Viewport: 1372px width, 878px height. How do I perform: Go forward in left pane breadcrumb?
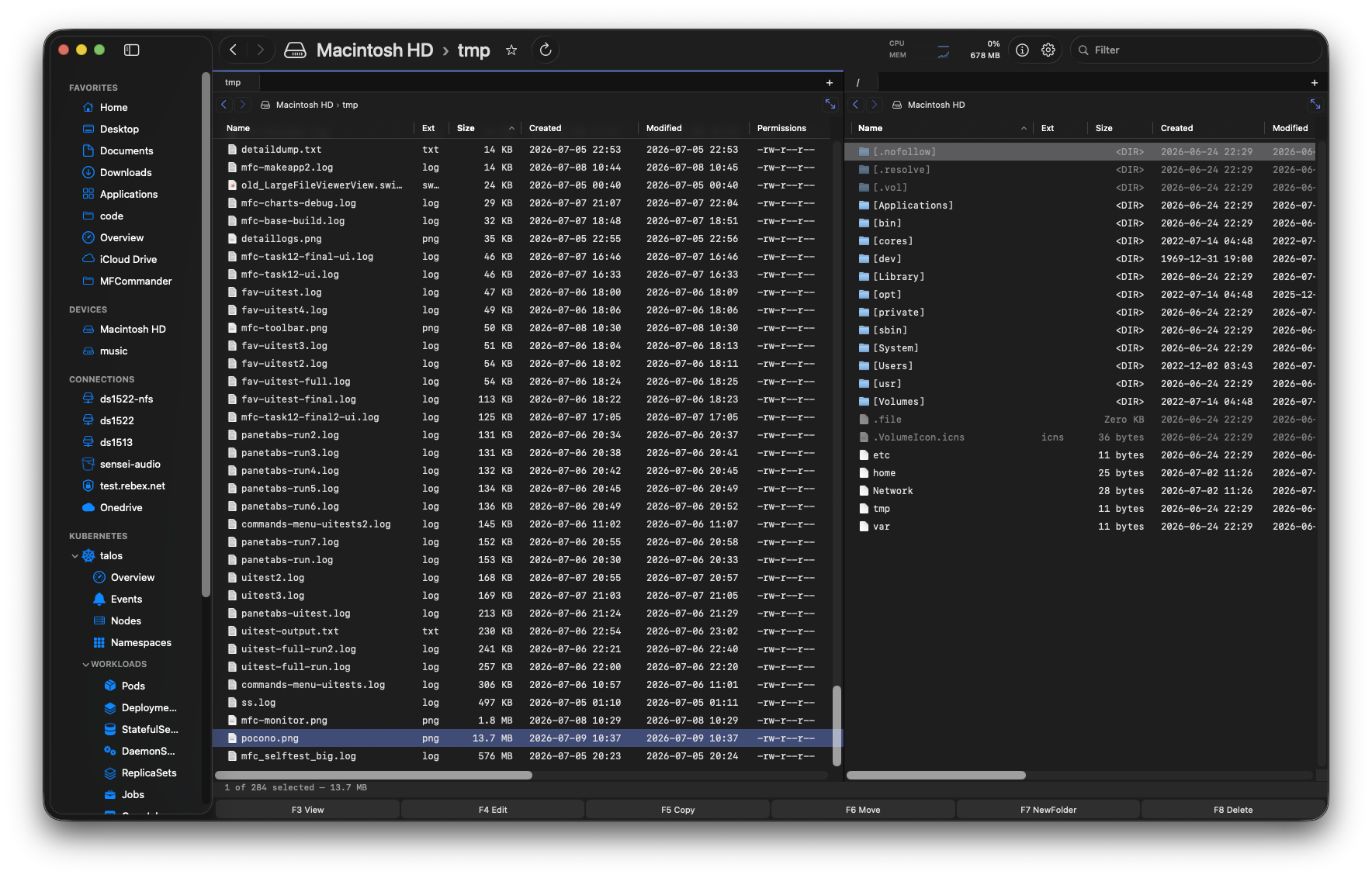242,105
